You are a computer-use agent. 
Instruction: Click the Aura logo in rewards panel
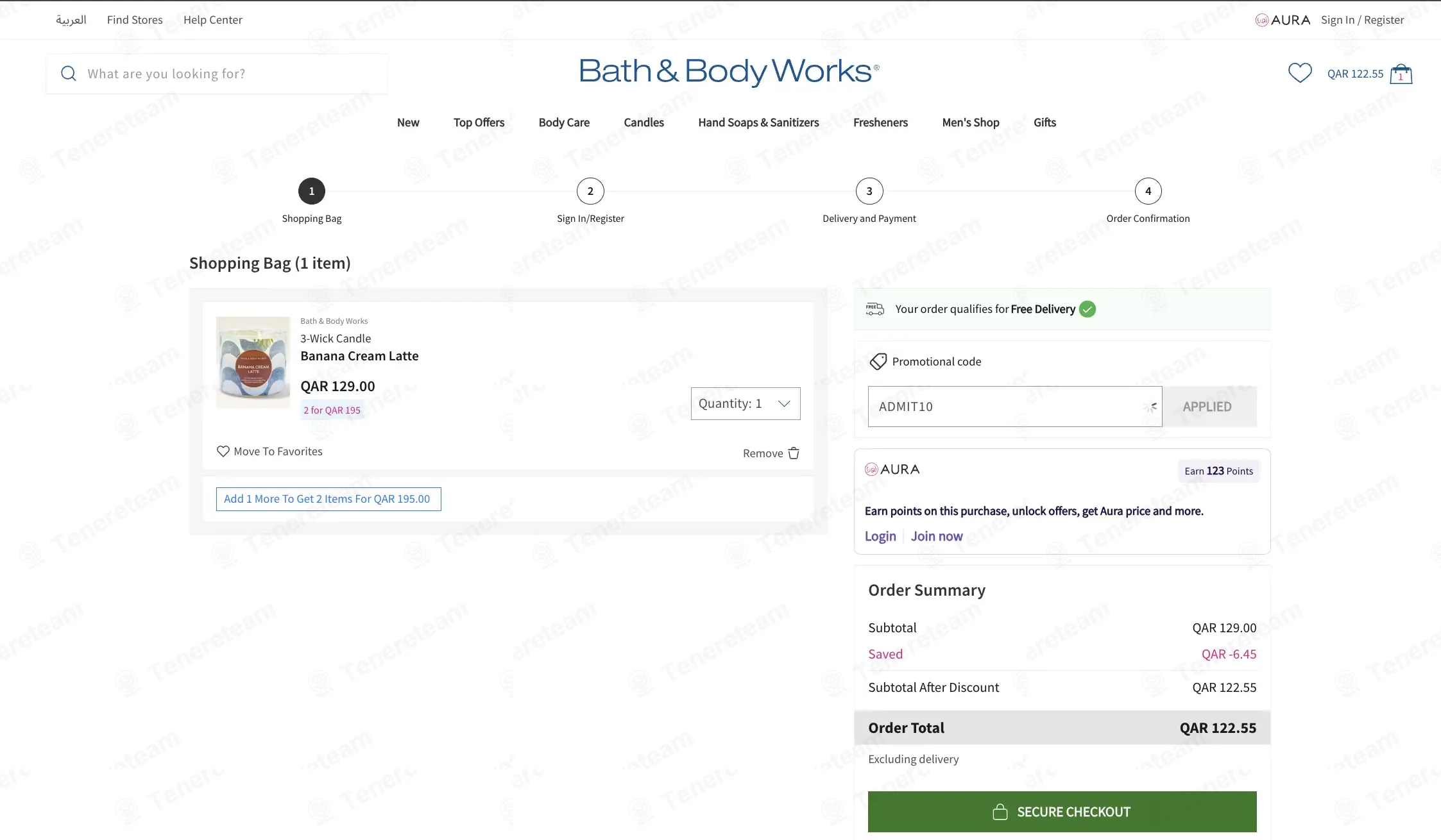pyautogui.click(x=892, y=469)
